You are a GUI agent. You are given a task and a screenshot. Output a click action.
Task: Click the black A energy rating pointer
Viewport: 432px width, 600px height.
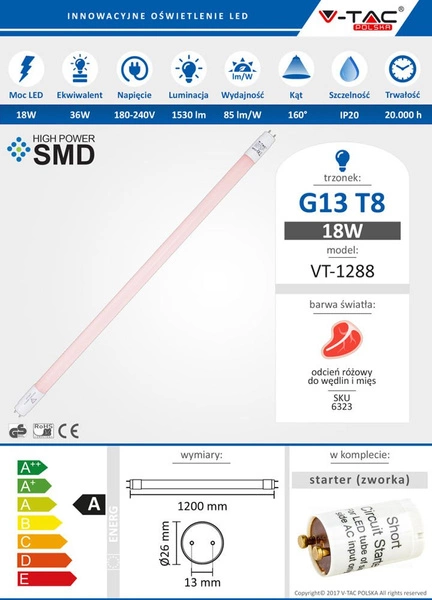[x=89, y=504]
